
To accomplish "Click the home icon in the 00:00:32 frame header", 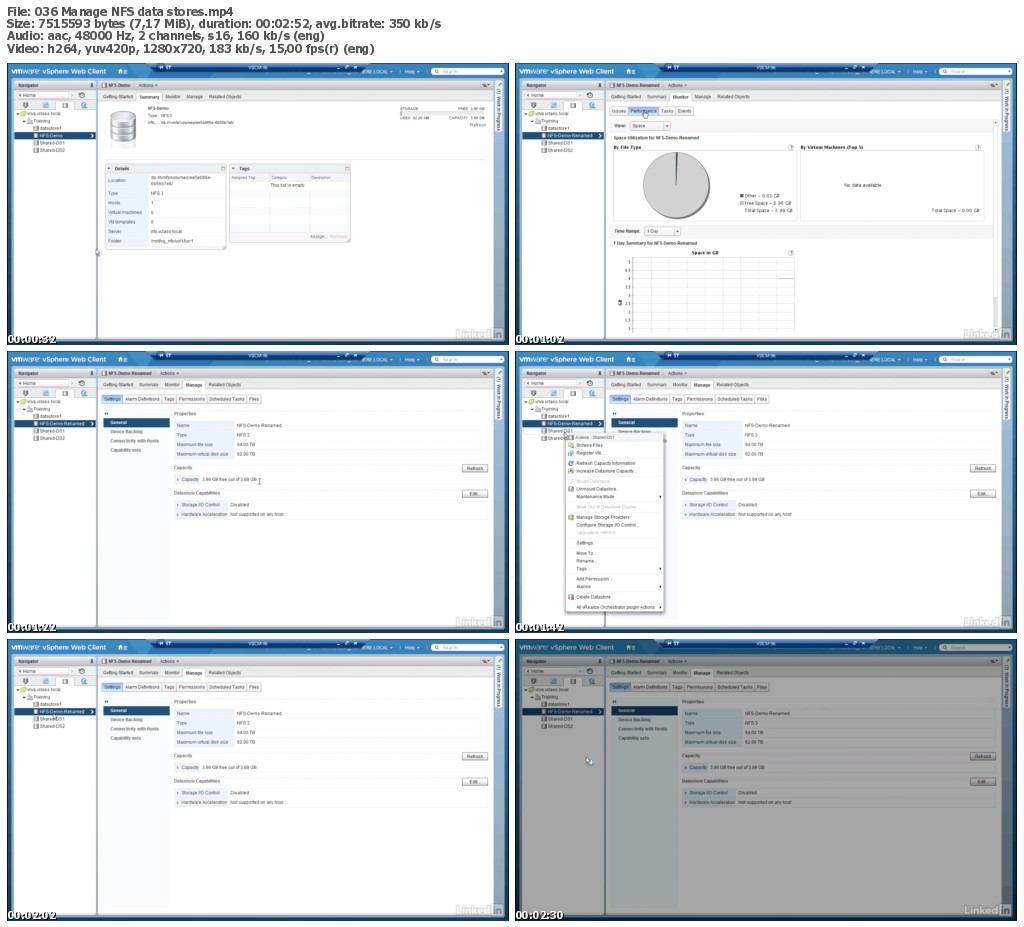I will [121, 71].
